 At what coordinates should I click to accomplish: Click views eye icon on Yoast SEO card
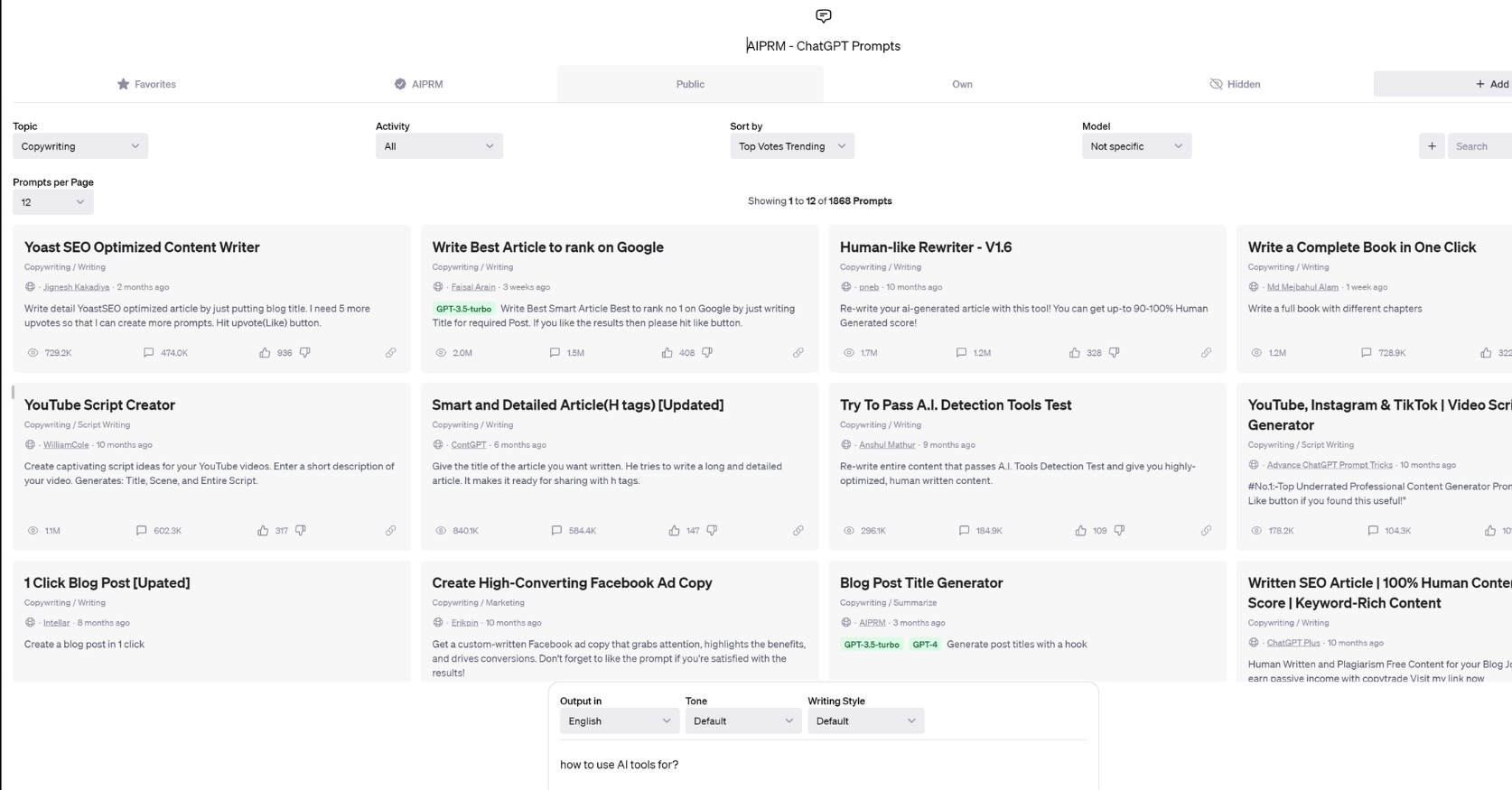33,353
